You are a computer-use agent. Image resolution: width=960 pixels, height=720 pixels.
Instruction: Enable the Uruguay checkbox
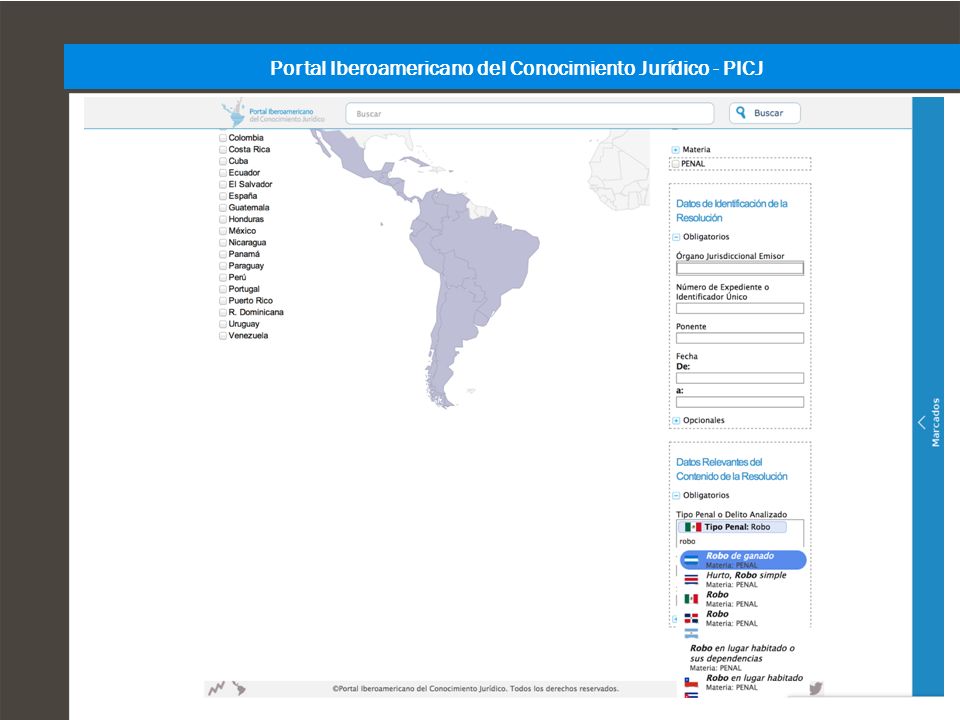[x=223, y=324]
